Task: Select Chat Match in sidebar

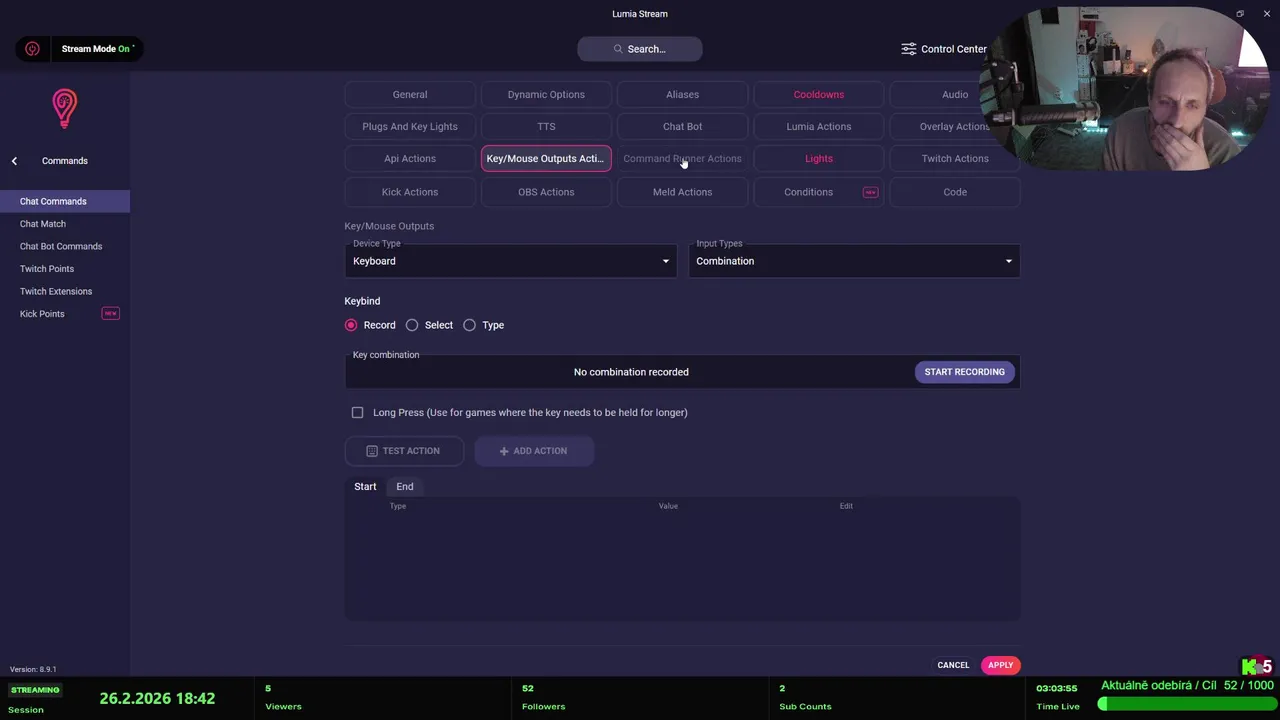Action: tap(65, 224)
